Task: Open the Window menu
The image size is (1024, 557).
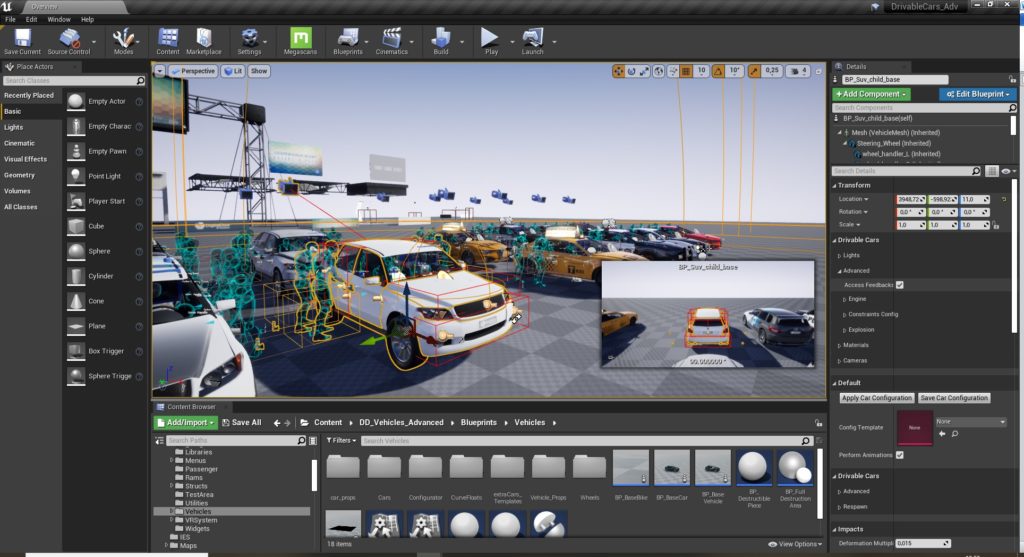Action: tap(59, 19)
